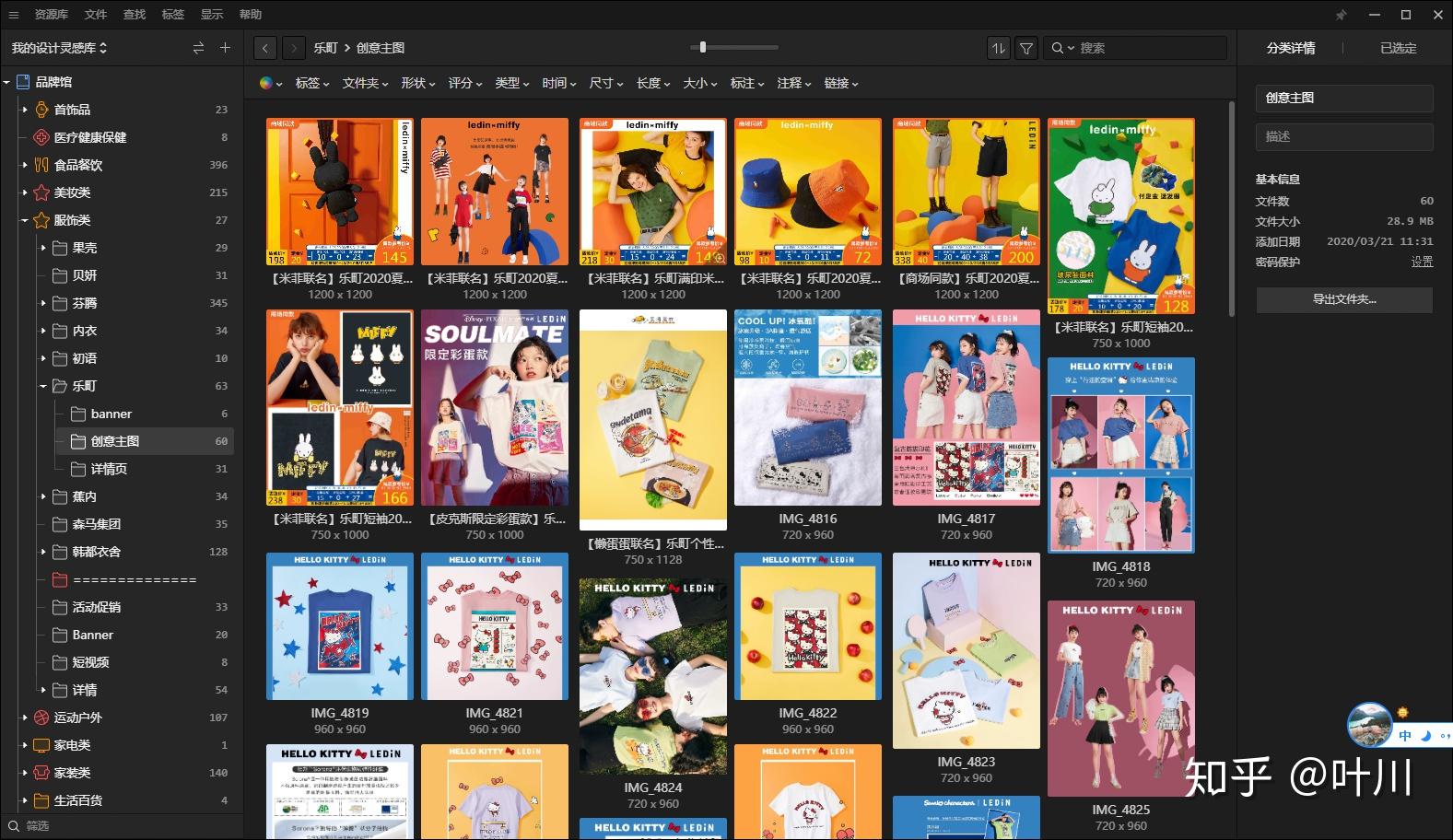Open the 查找 menu

click(135, 15)
